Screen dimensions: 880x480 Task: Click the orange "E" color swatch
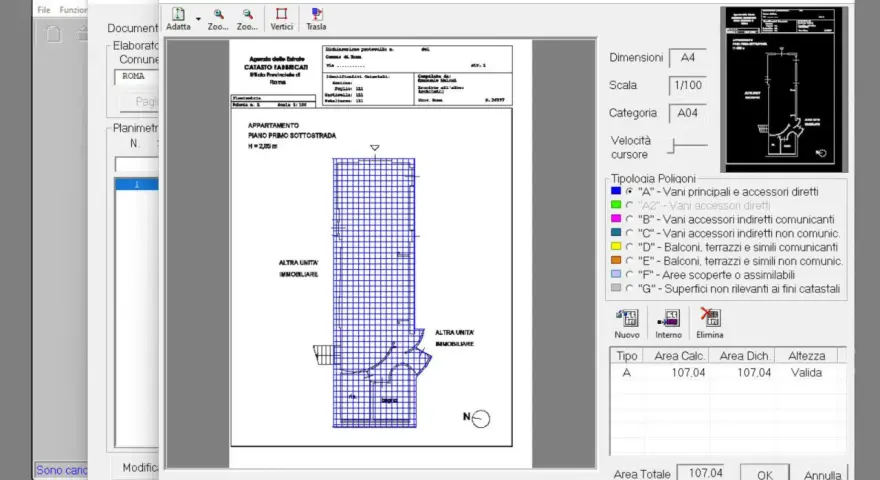tap(616, 260)
